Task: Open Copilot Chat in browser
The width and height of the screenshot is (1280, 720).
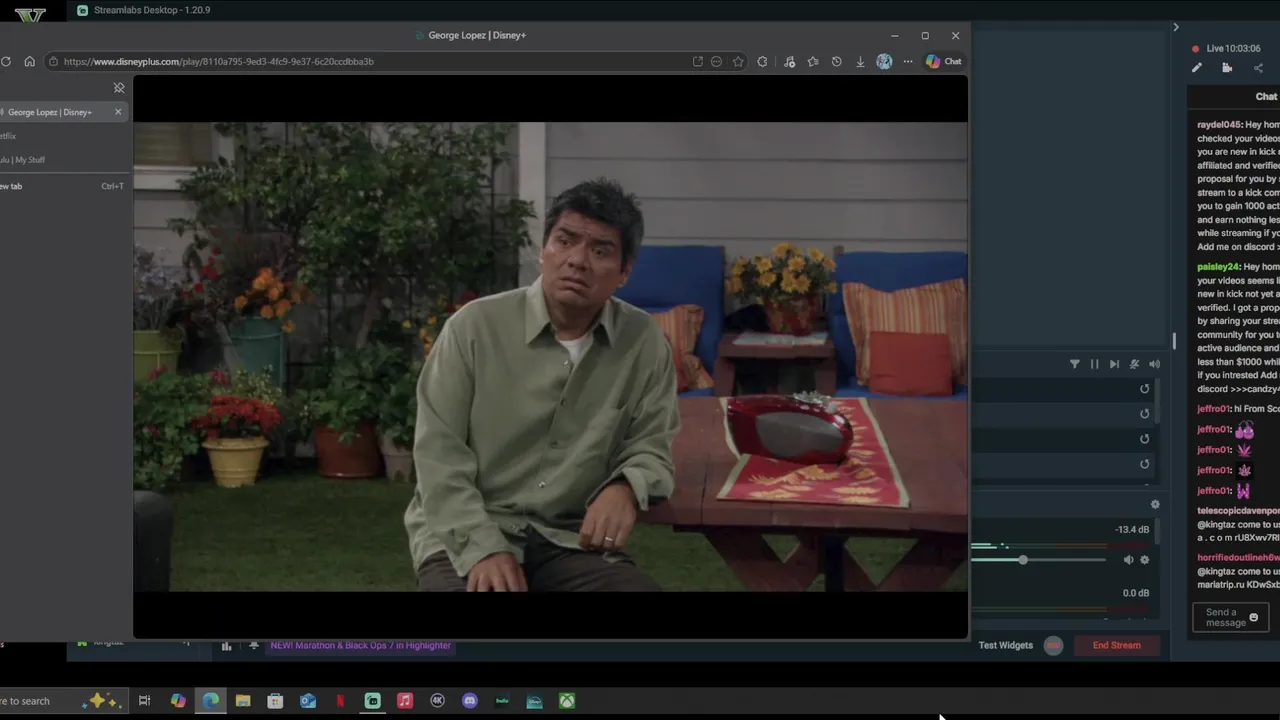Action: [943, 61]
